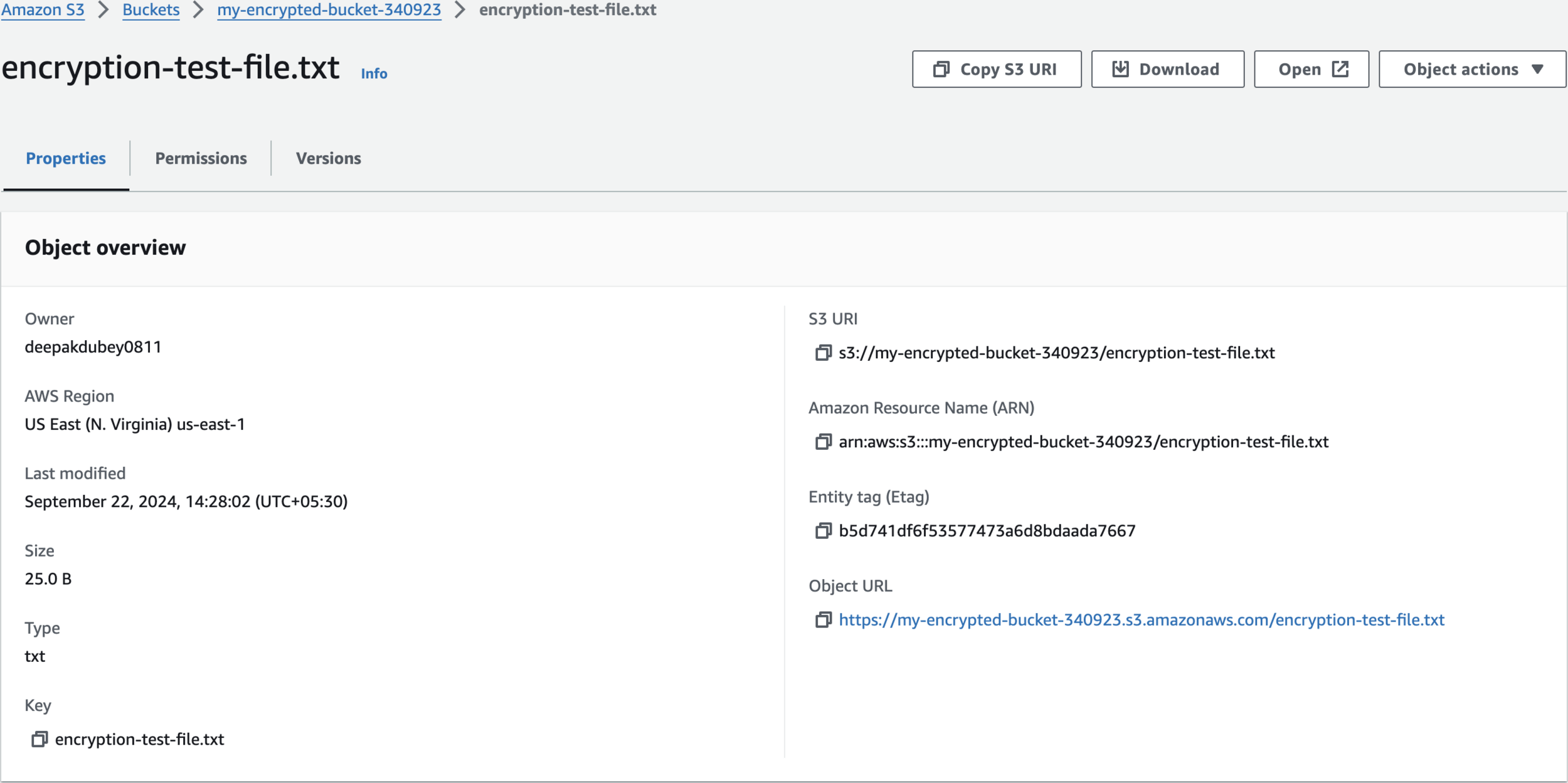Follow the Object URL hyperlink
1568x783 pixels.
1142,621
